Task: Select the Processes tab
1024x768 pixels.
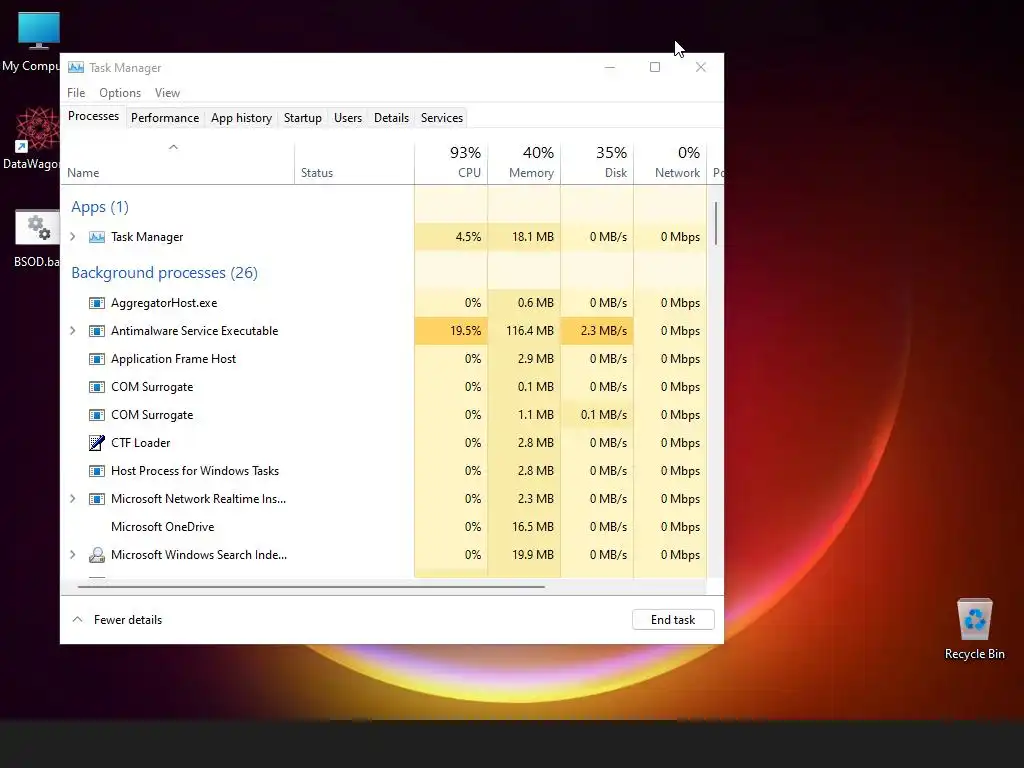Action: 93,116
